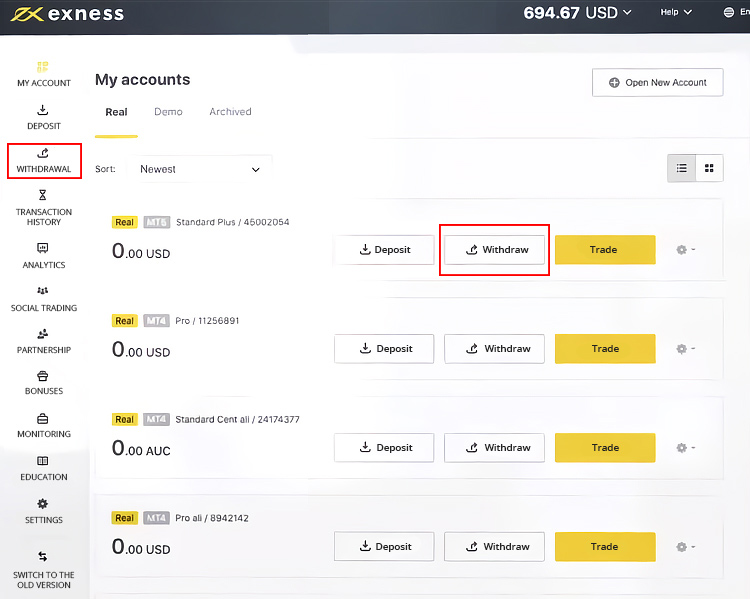Deposit to Pro 8942142 account
750x599 pixels.
(x=384, y=546)
